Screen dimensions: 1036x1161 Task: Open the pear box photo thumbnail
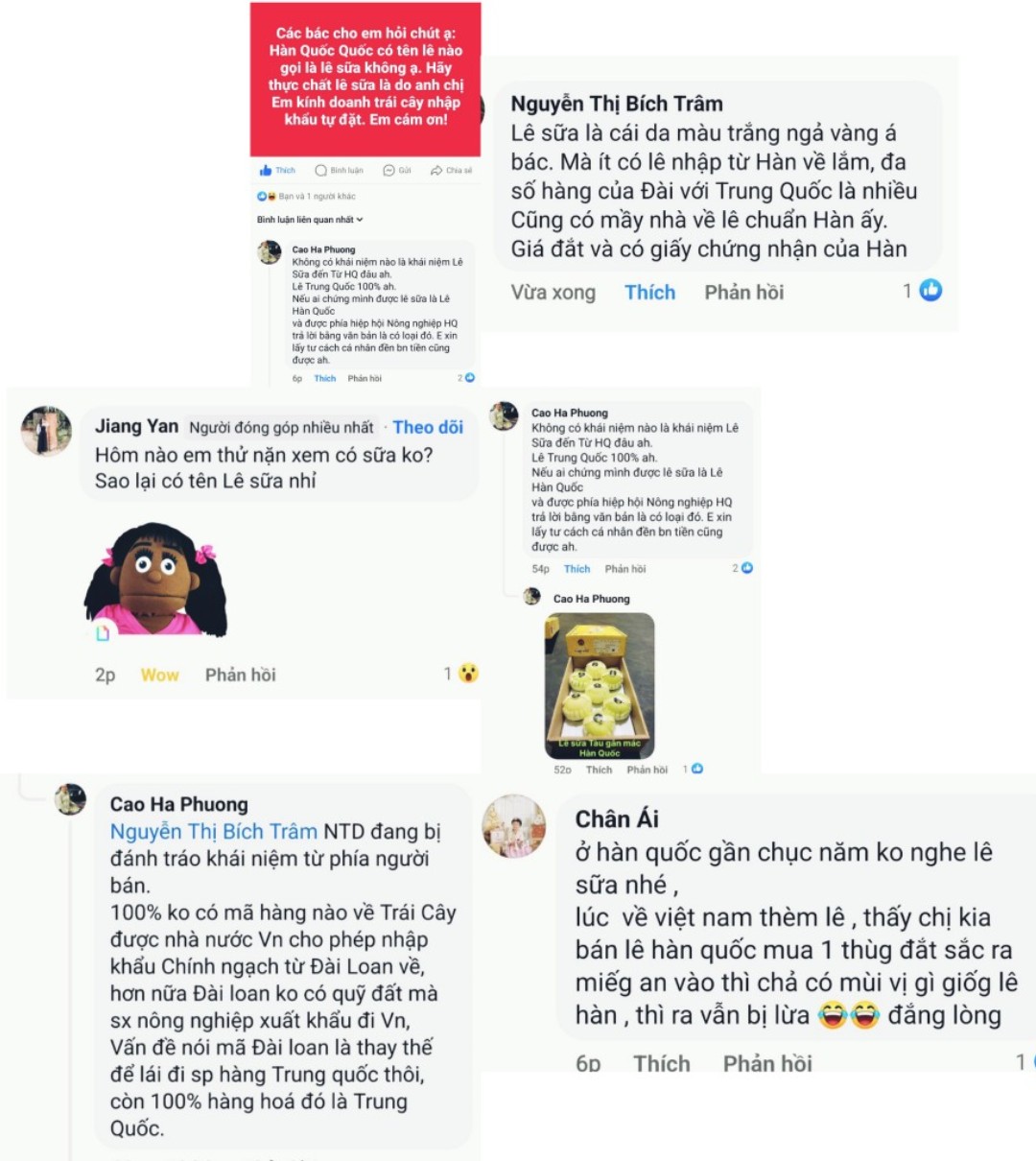click(x=600, y=686)
